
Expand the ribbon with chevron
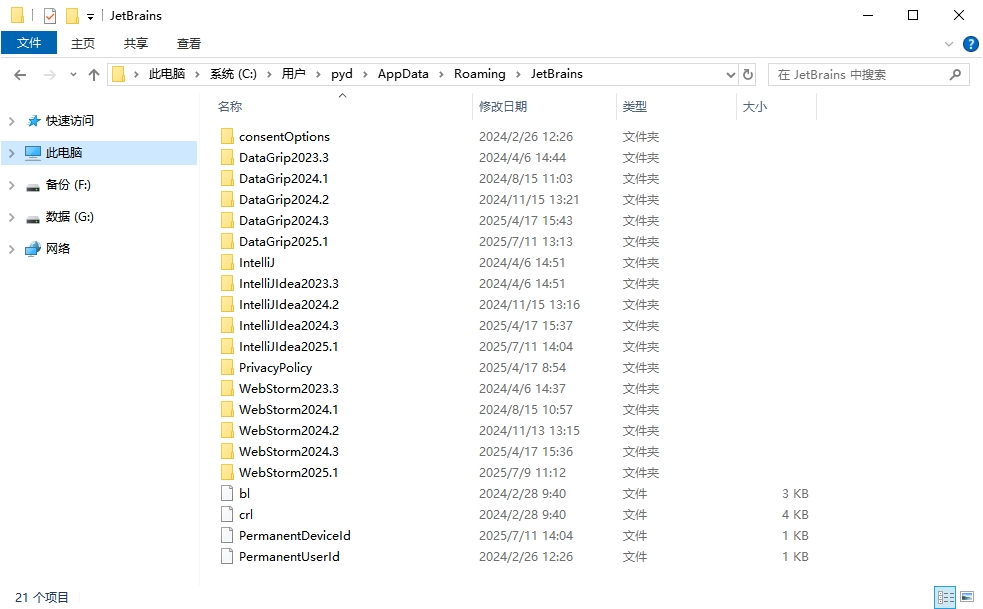[x=949, y=44]
